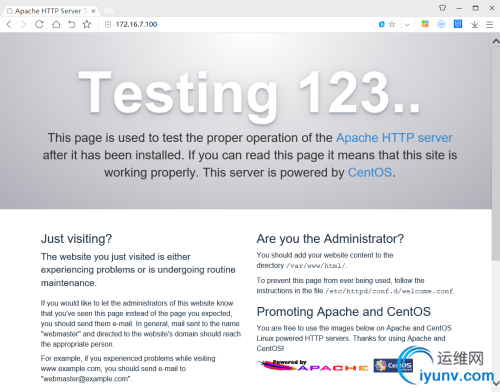Click the 'Just visiting?' heading
500x392 pixels.
pyautogui.click(x=76, y=239)
